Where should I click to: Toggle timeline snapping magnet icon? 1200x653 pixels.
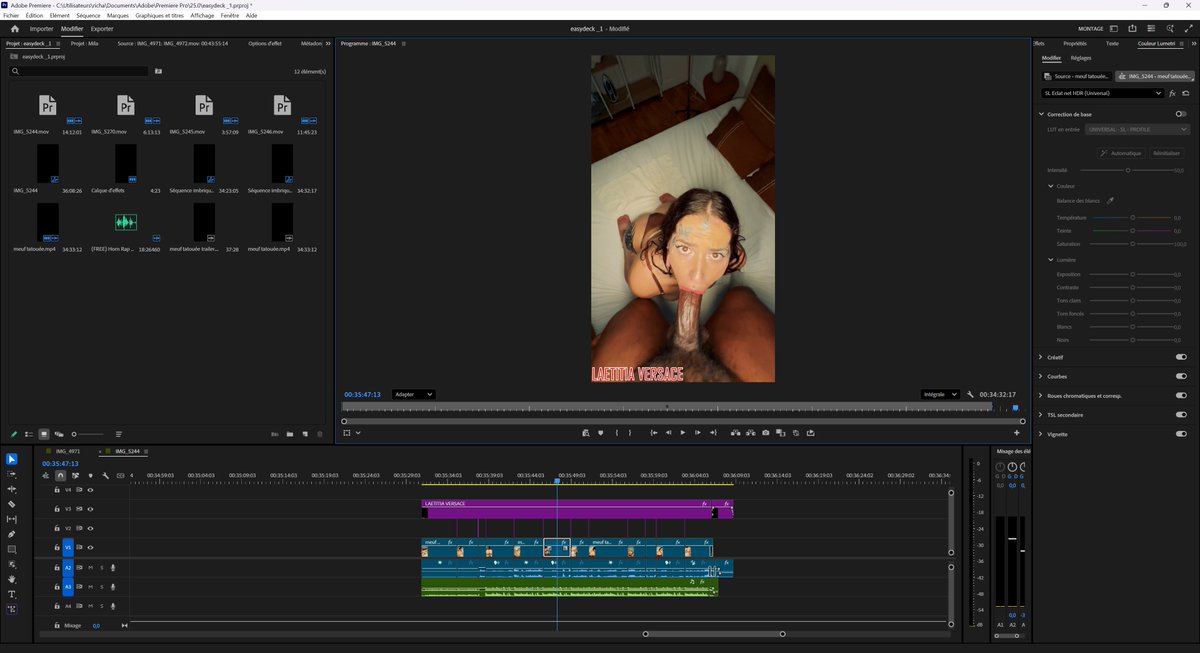tap(60, 475)
